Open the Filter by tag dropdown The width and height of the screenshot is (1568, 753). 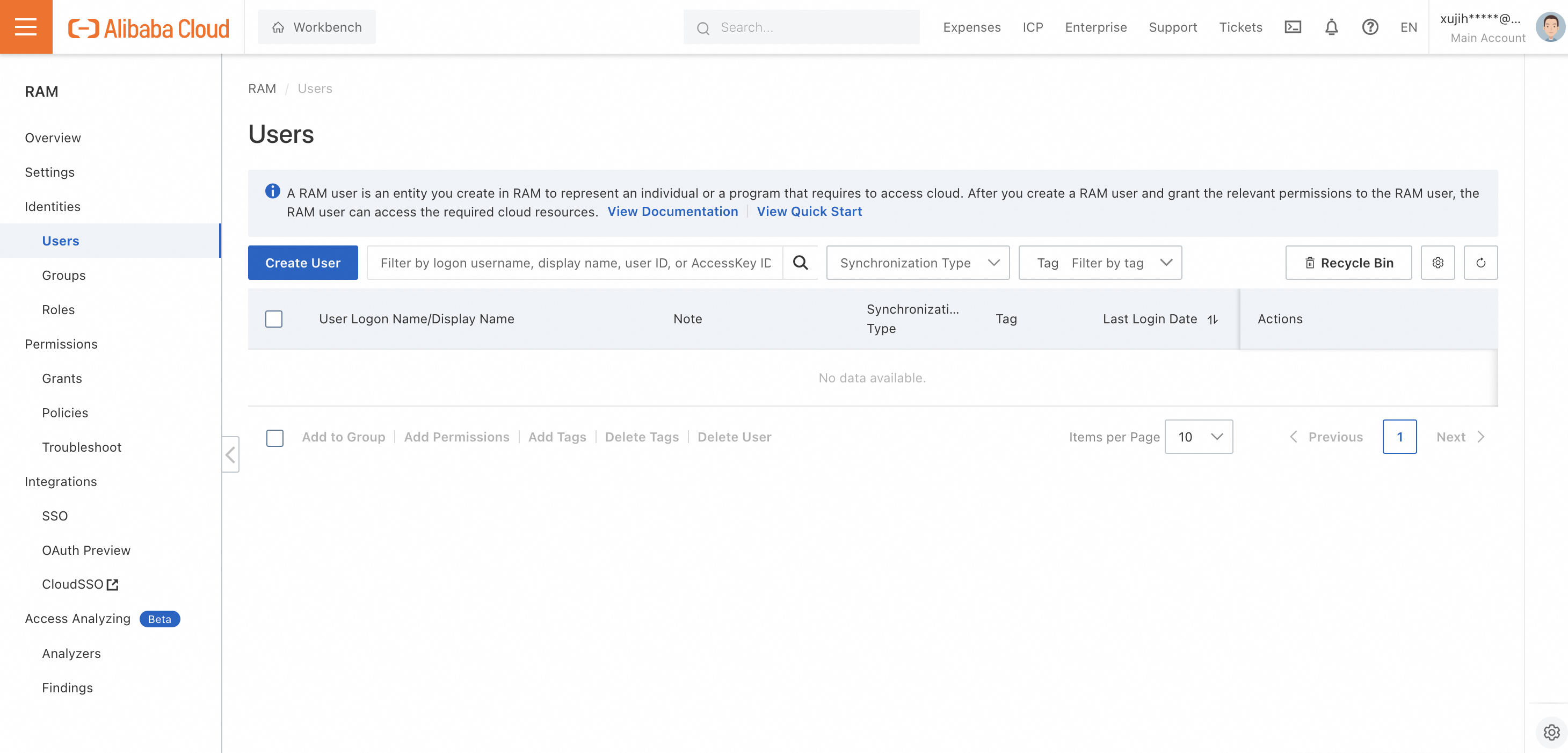point(1100,262)
